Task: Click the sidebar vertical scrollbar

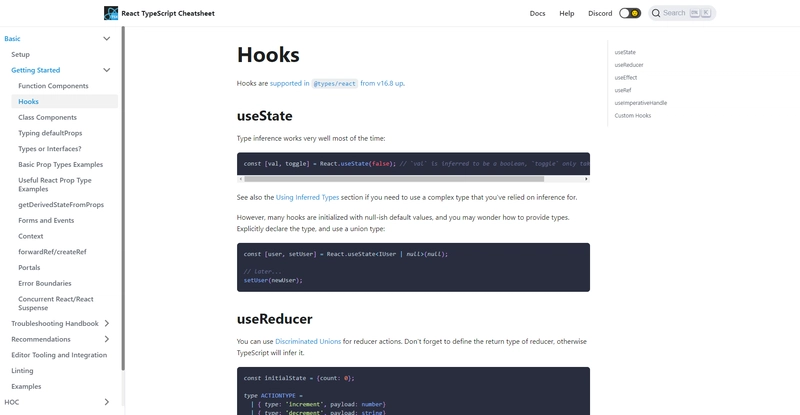Action: click(x=123, y=199)
